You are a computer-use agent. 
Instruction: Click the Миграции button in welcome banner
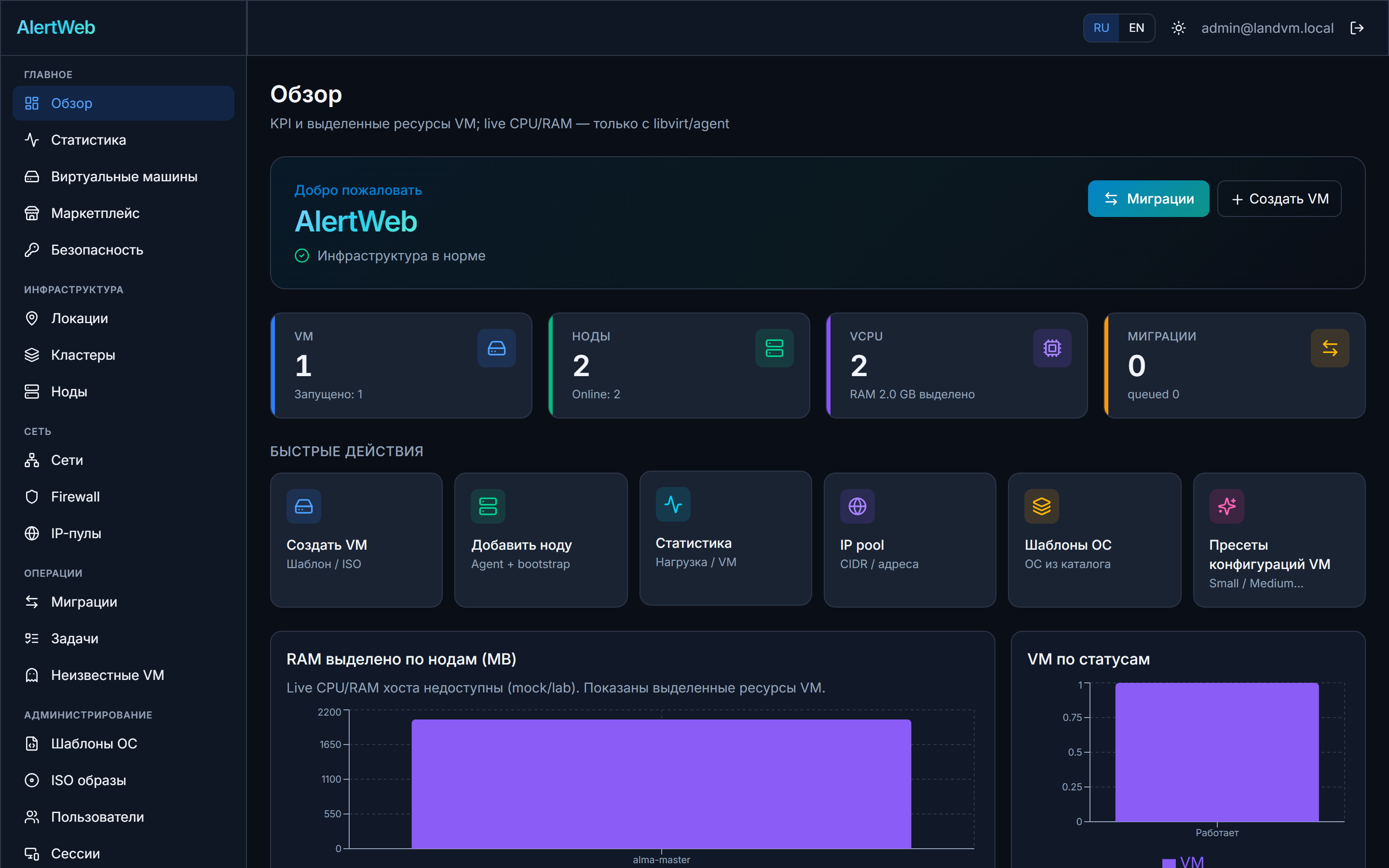pos(1148,199)
